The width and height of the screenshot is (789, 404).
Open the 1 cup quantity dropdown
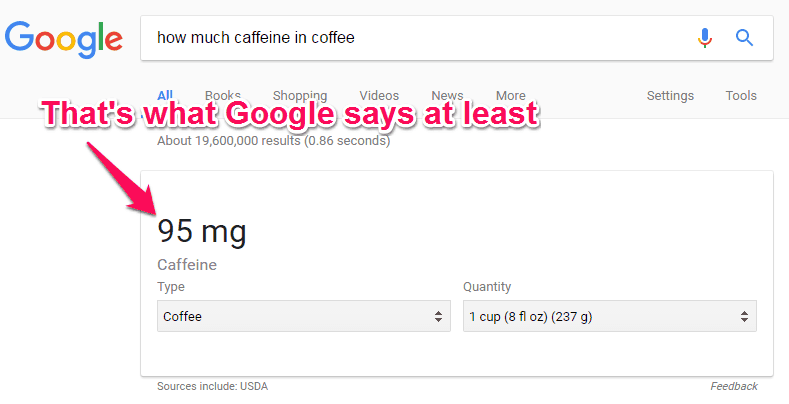610,316
